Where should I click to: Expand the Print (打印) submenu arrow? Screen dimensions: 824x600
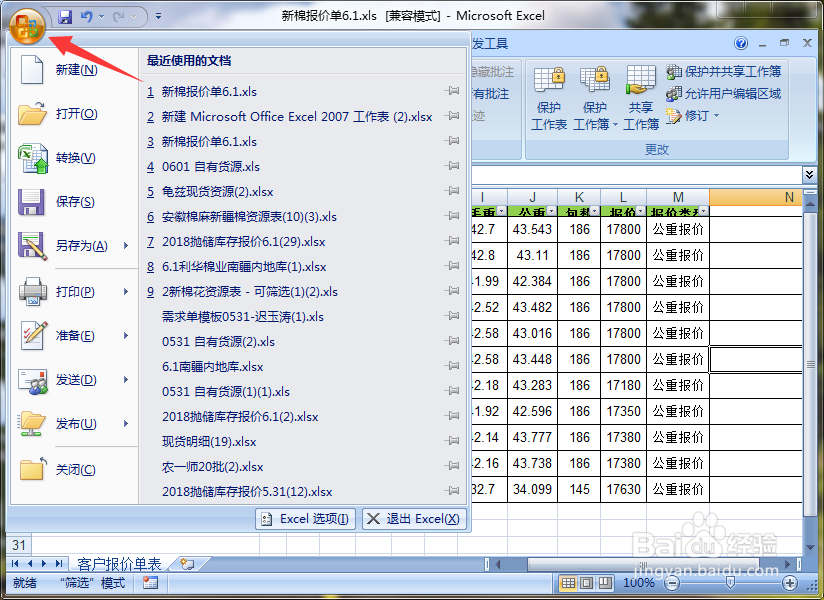(126, 292)
